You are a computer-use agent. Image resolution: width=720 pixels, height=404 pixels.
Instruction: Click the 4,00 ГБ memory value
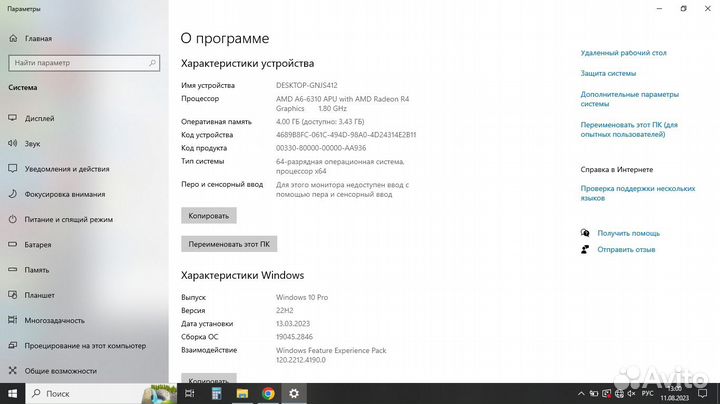[320, 122]
